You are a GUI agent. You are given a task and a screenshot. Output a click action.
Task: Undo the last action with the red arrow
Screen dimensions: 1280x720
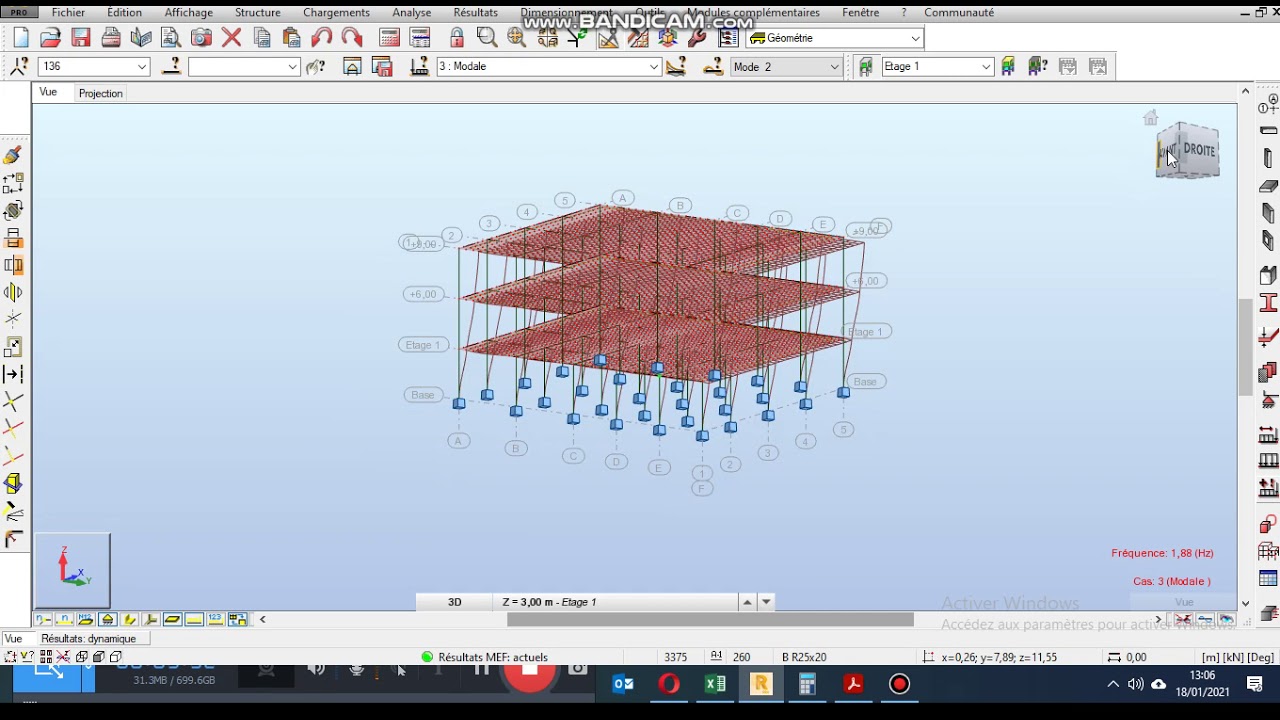pos(322,38)
